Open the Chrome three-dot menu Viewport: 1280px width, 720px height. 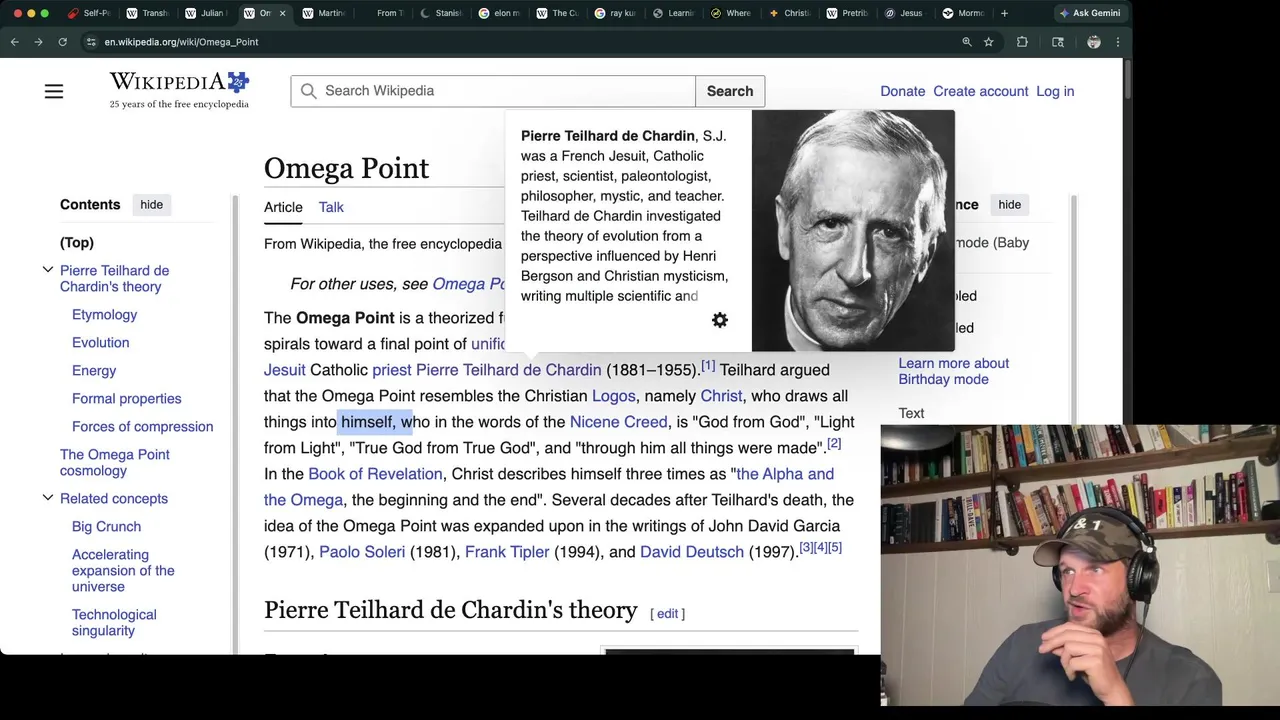(1118, 42)
